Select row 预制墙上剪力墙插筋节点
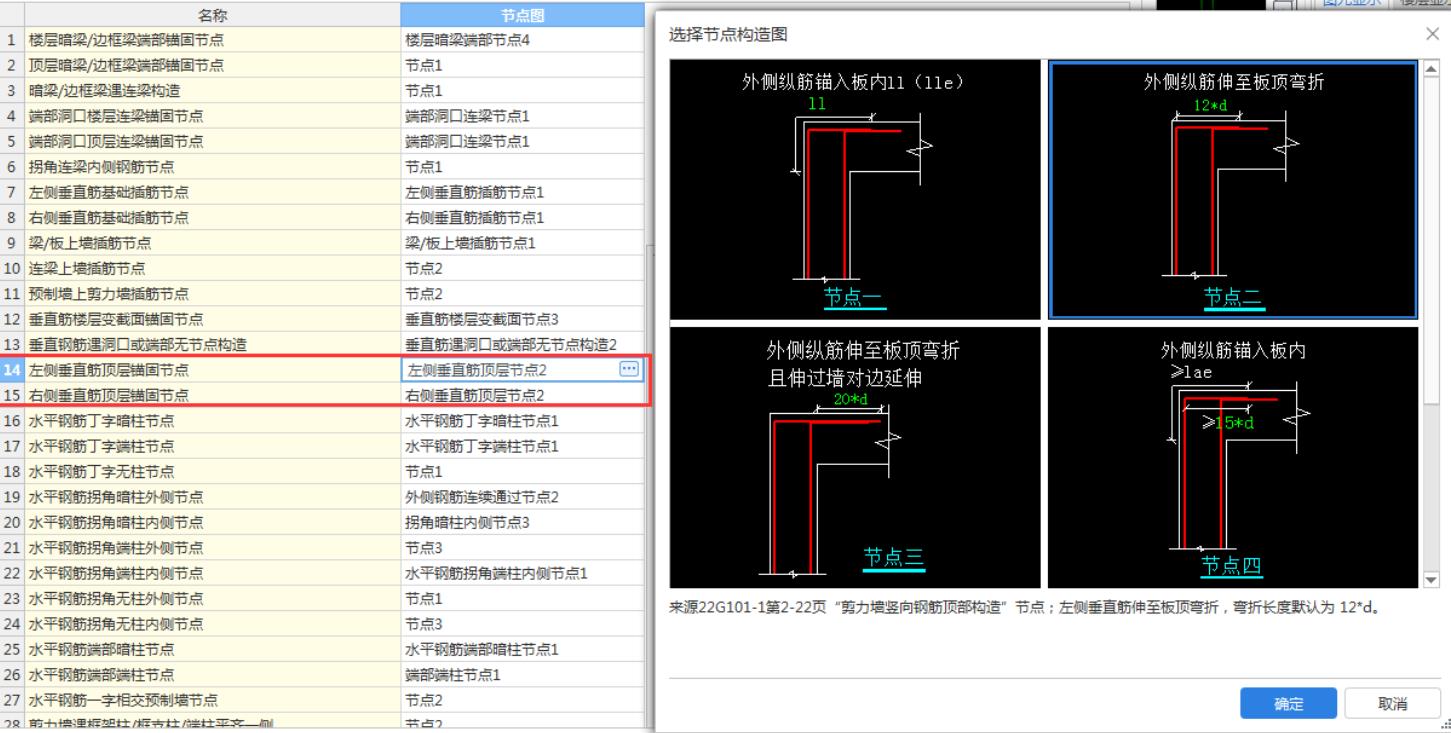1451x733 pixels. pyautogui.click(x=212, y=294)
